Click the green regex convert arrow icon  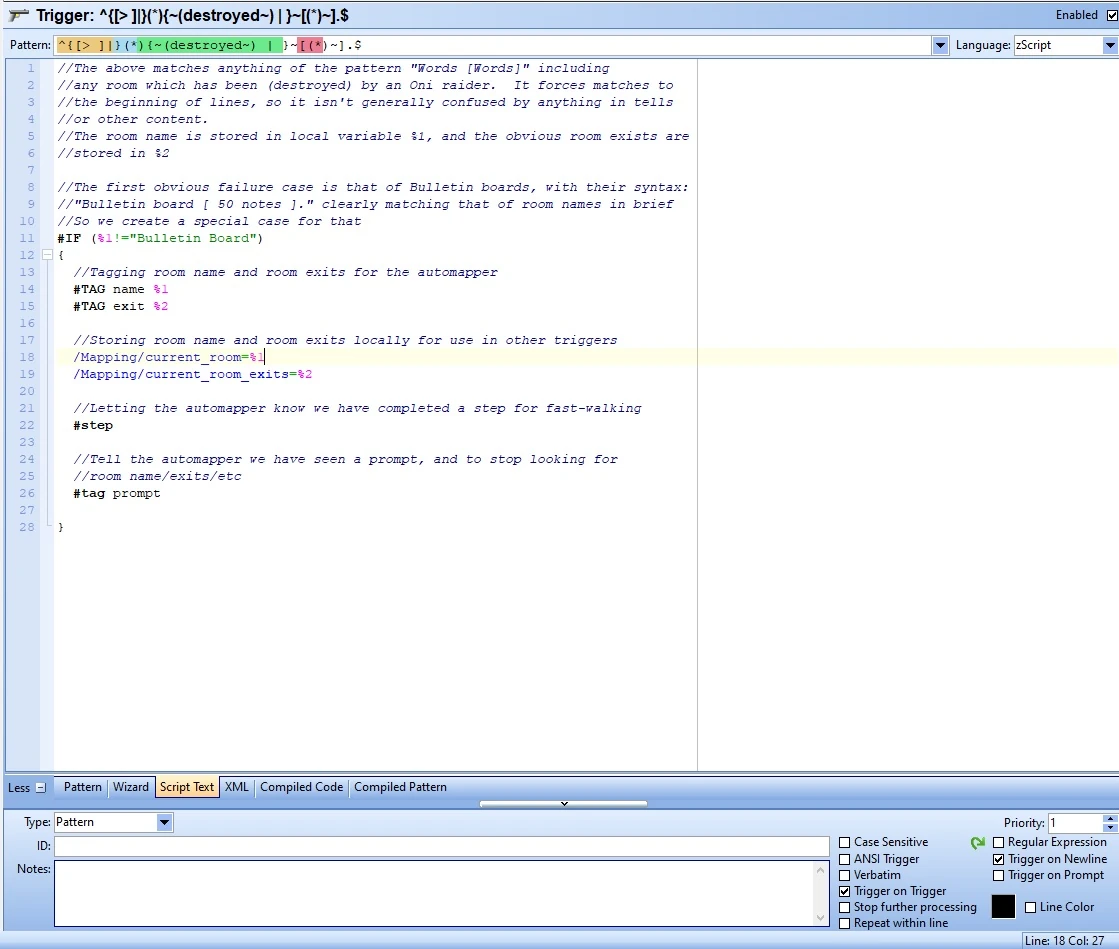(x=978, y=843)
